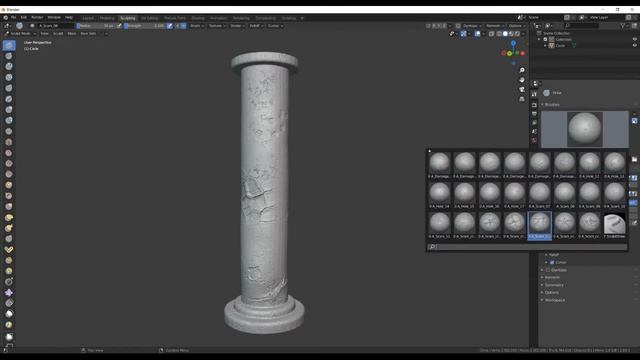The height and width of the screenshot is (360, 640).
Task: Switch to rendered viewport shading
Action: point(518,34)
